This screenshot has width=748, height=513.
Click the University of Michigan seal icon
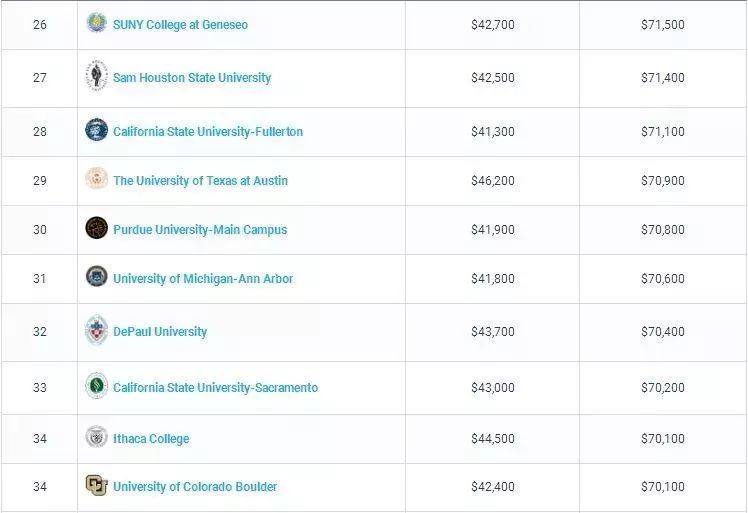(96, 277)
